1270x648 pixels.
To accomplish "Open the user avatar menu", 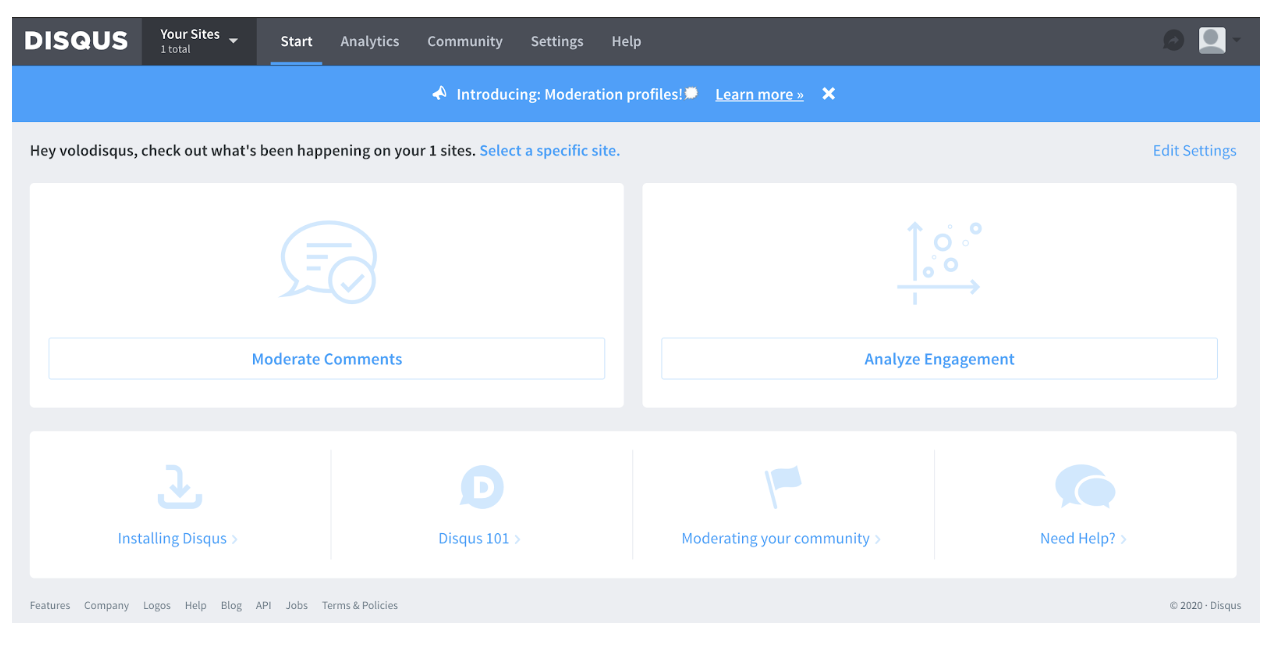I will [1219, 40].
